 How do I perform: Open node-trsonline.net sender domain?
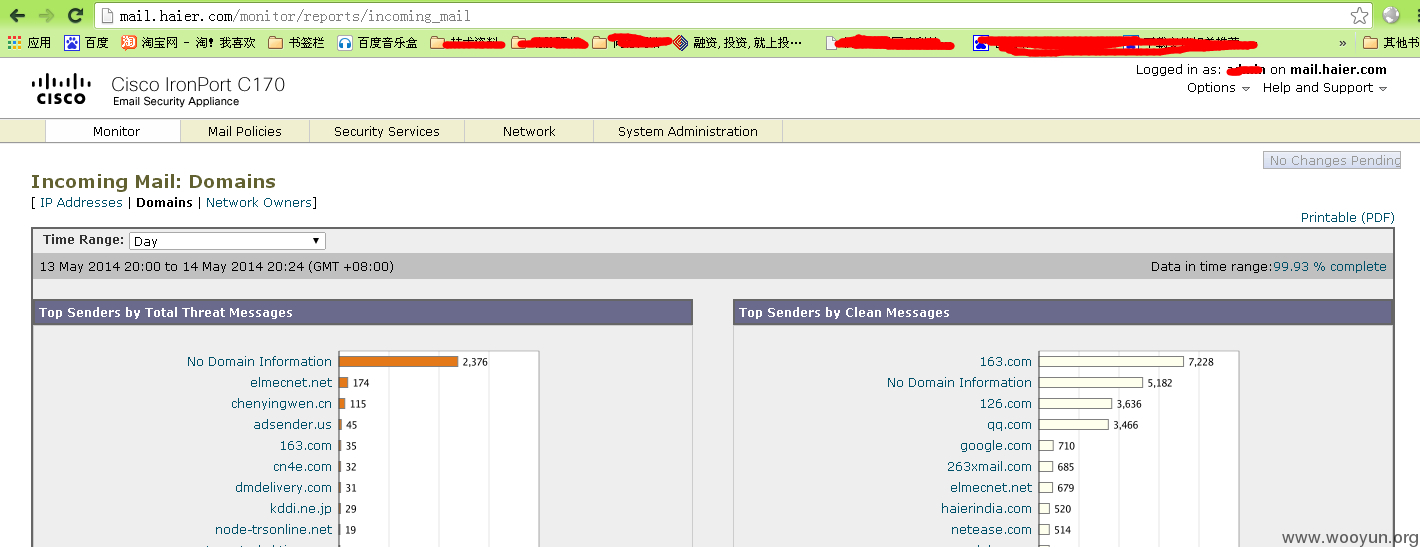coord(273,529)
